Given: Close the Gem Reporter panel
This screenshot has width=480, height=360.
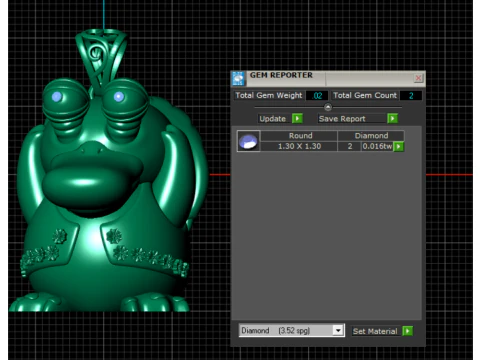Looking at the screenshot, I should (418, 78).
